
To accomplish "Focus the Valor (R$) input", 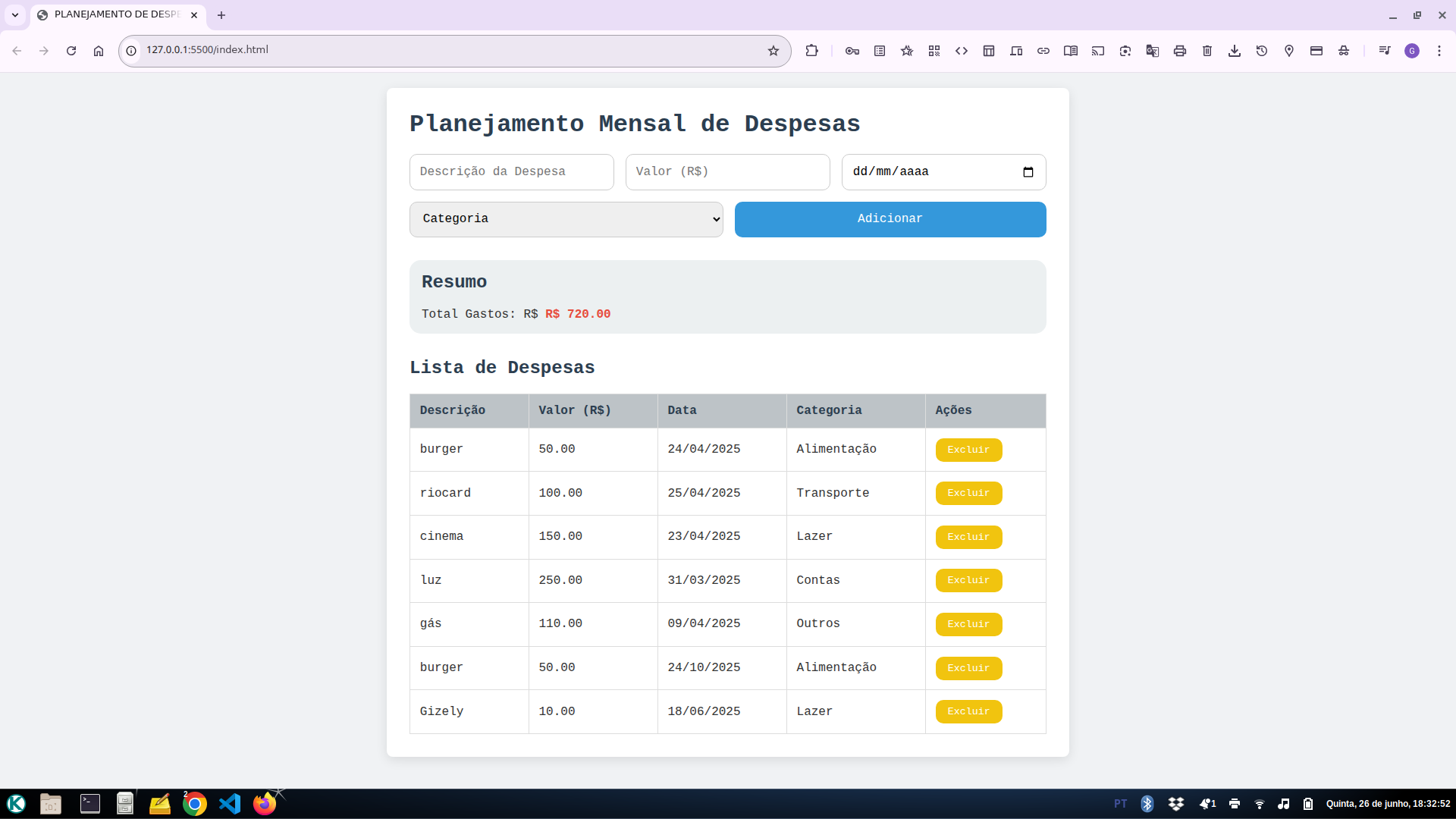I will 728,172.
